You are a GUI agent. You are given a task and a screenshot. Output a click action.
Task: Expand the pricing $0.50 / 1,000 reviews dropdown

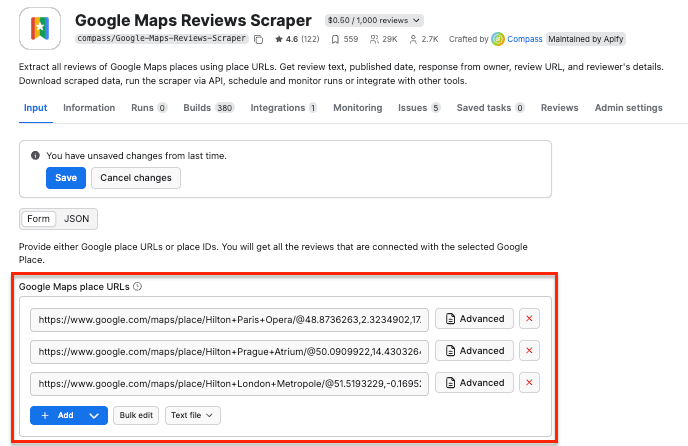pyautogui.click(x=374, y=20)
